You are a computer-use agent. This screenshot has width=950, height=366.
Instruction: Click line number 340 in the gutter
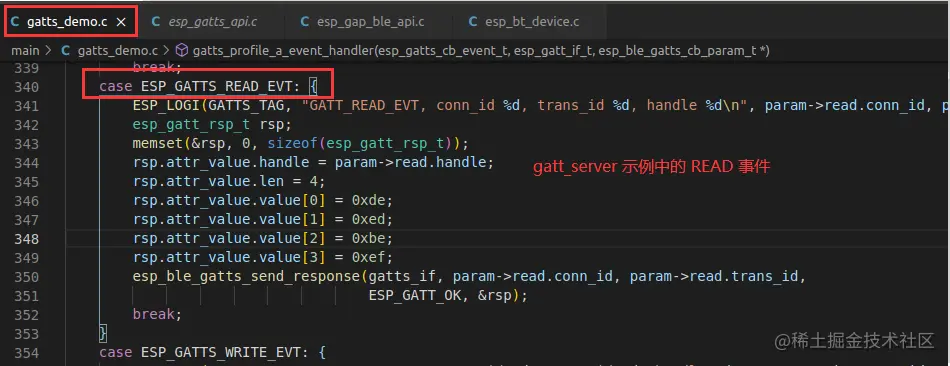(x=28, y=87)
